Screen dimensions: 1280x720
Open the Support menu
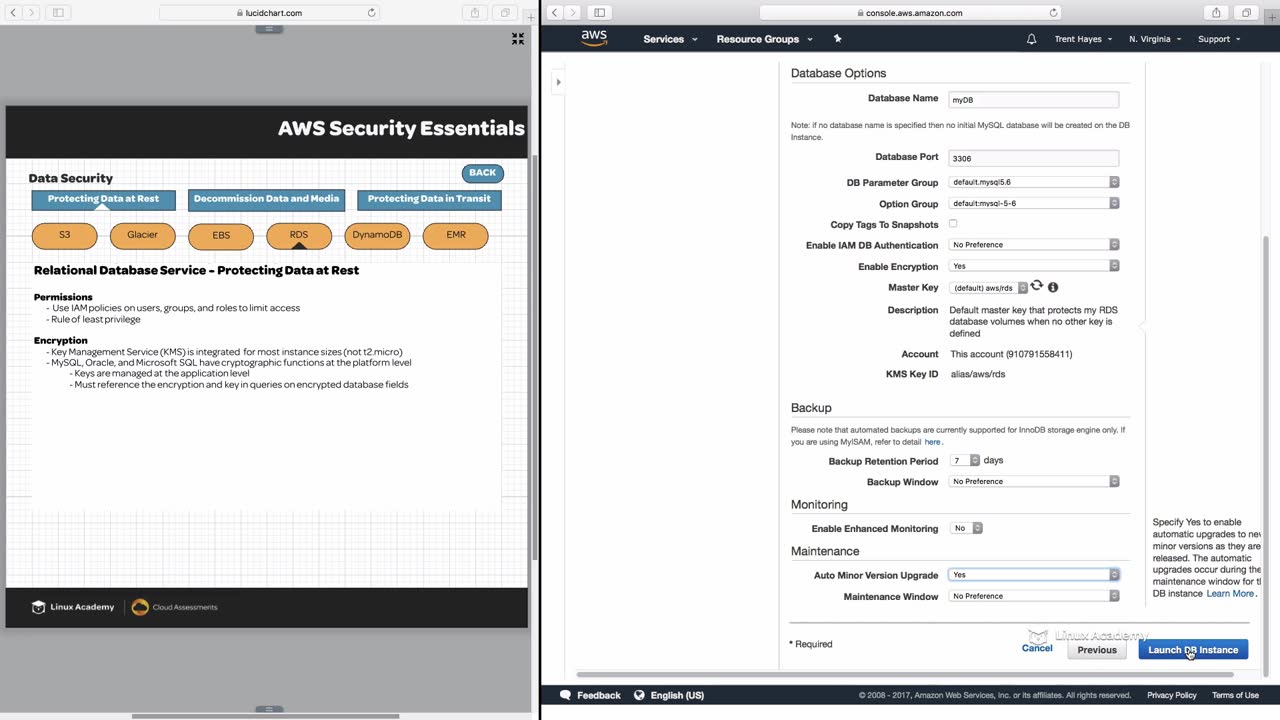click(x=1219, y=39)
